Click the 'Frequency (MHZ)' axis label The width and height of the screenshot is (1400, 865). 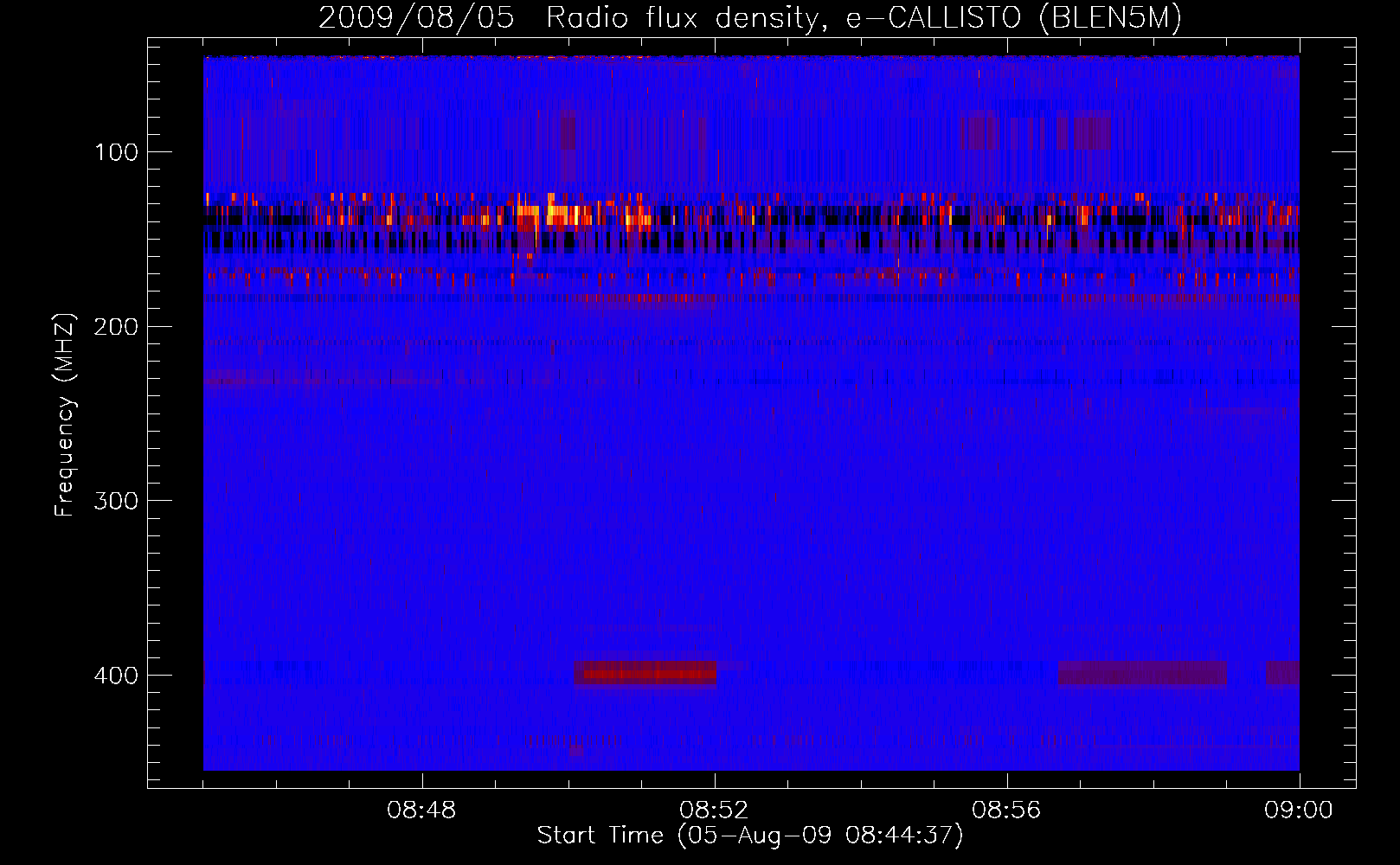click(x=65, y=415)
